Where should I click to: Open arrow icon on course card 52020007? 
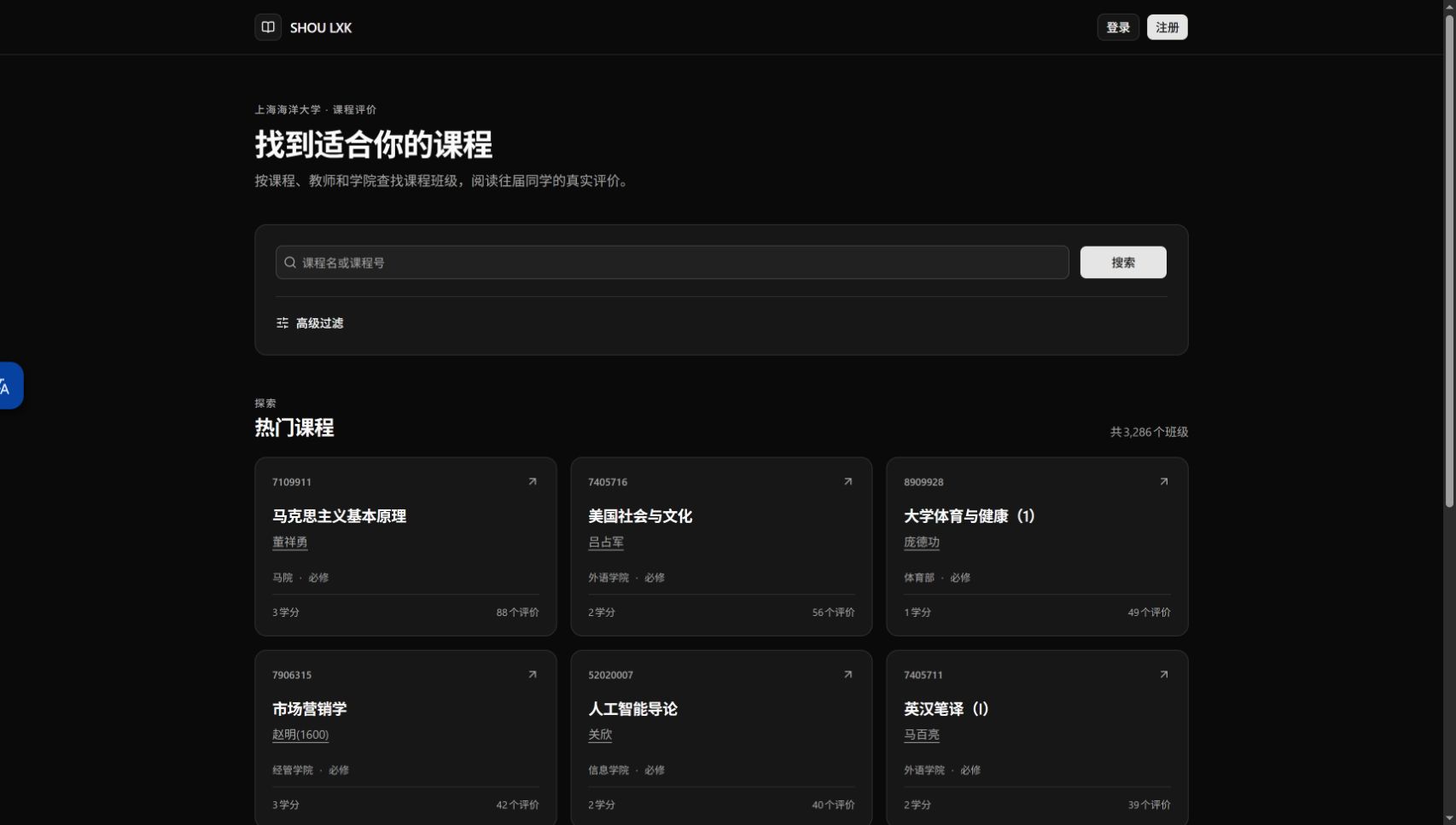pos(848,675)
